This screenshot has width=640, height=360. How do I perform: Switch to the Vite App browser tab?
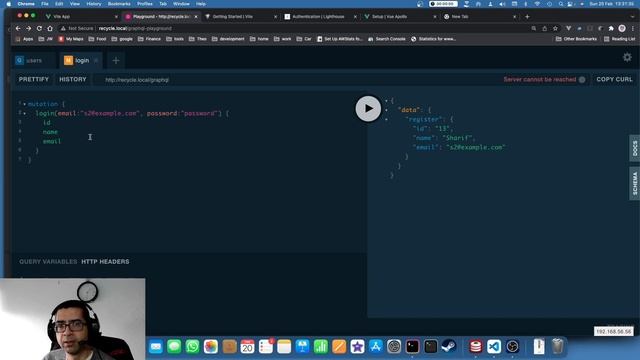point(81,17)
